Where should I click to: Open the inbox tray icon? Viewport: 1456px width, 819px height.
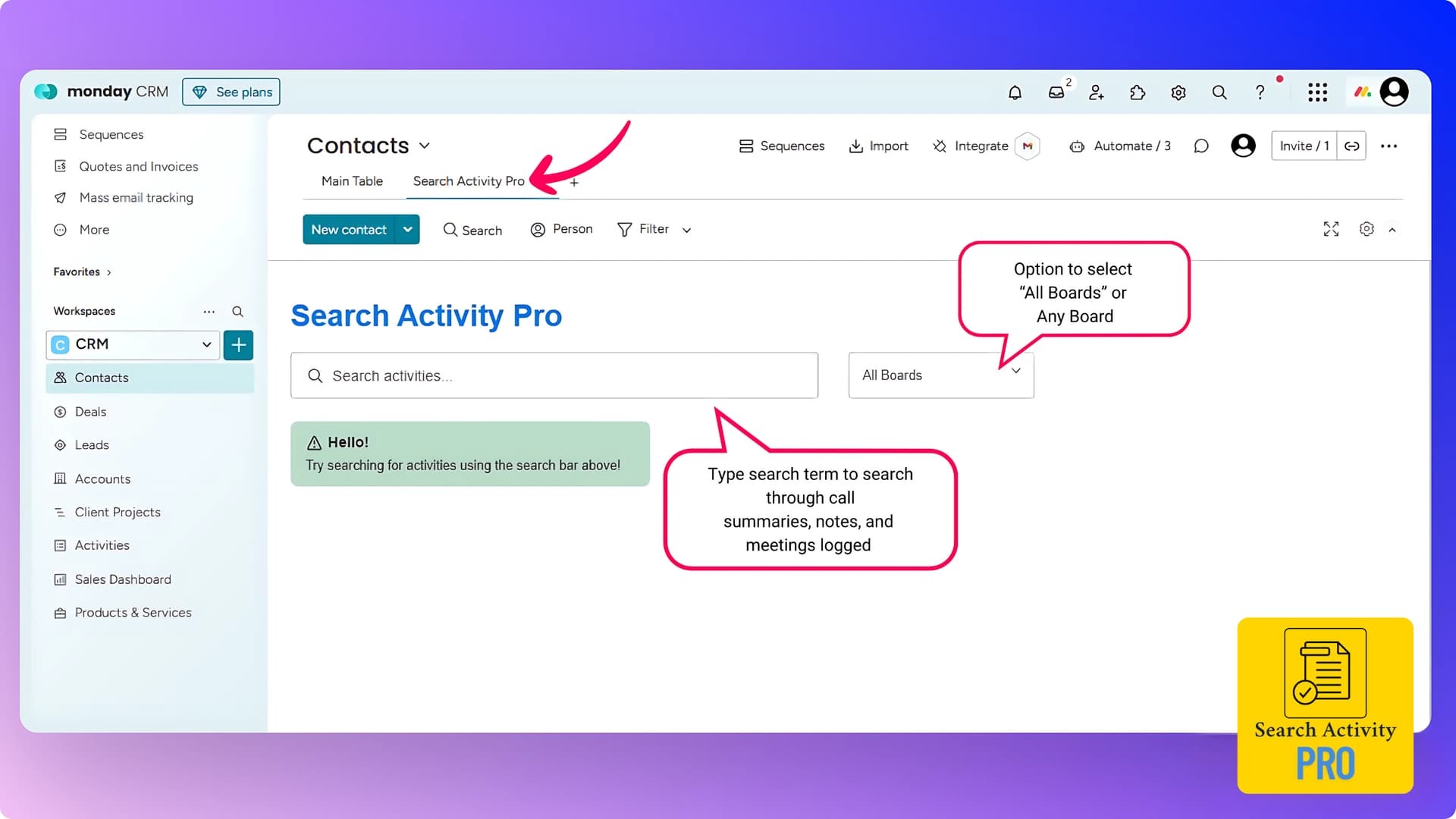click(x=1056, y=93)
